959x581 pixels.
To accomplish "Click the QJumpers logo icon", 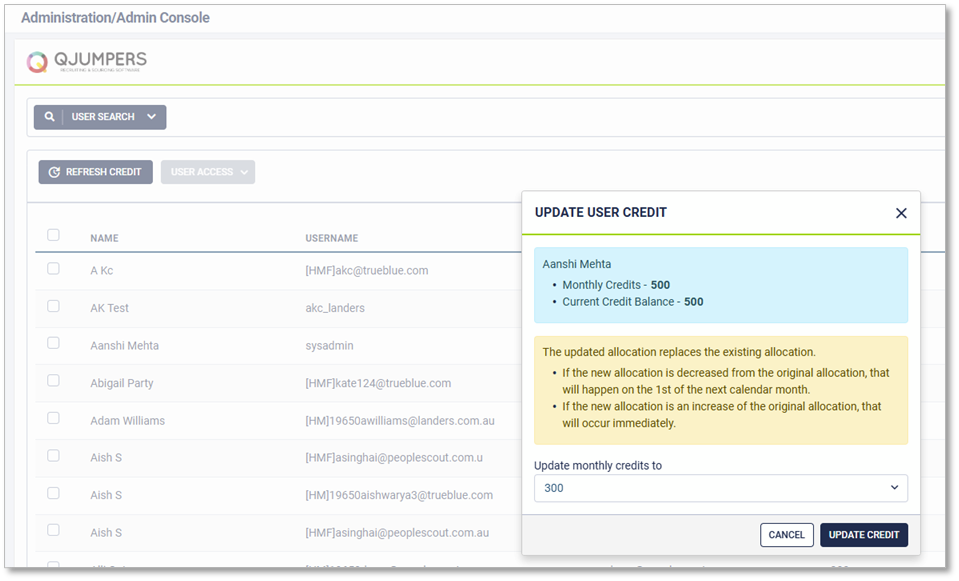I will tap(37, 62).
